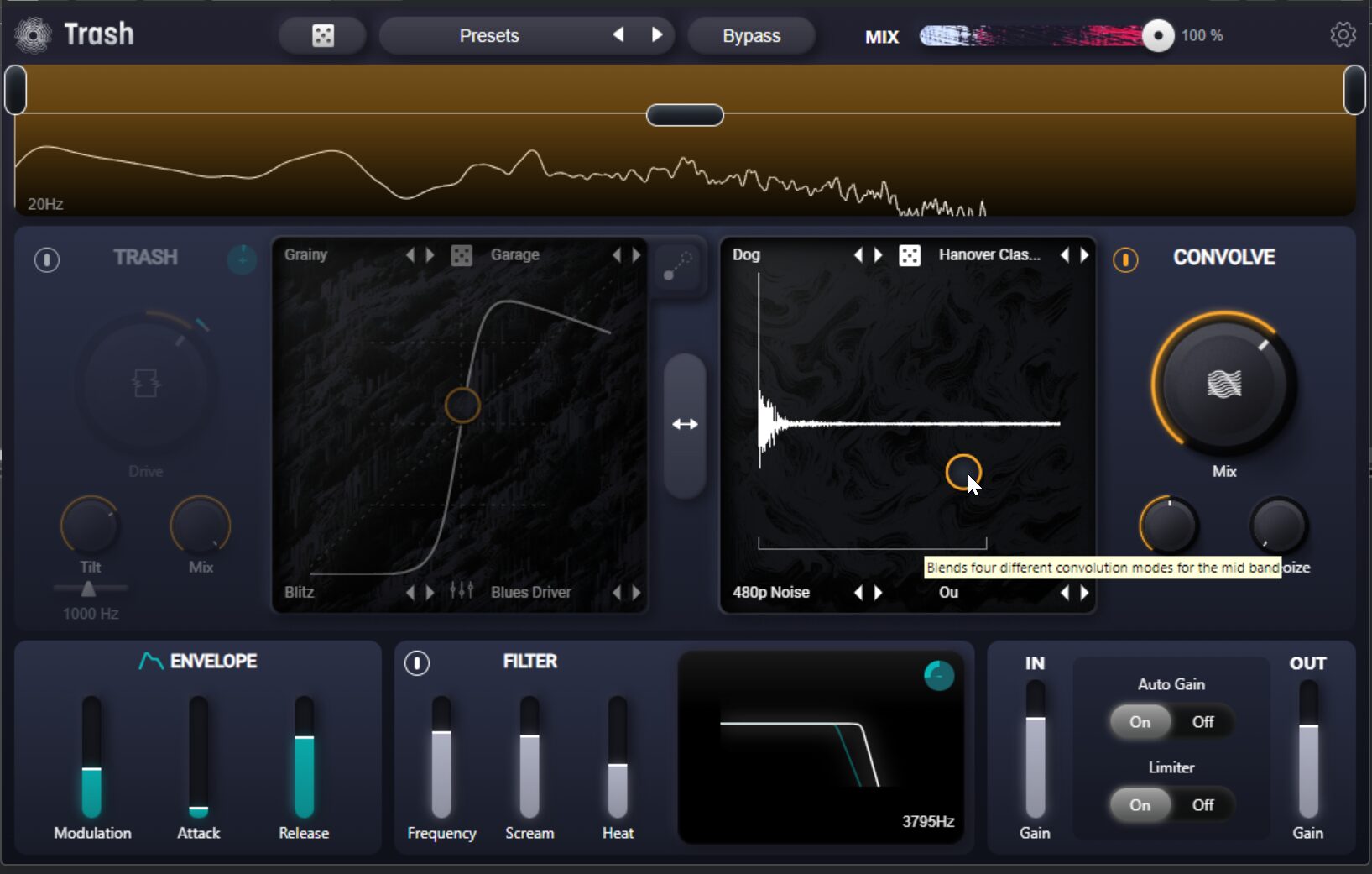Click the Bypass button
Viewport: 1372px width, 874px height.
[x=751, y=35]
